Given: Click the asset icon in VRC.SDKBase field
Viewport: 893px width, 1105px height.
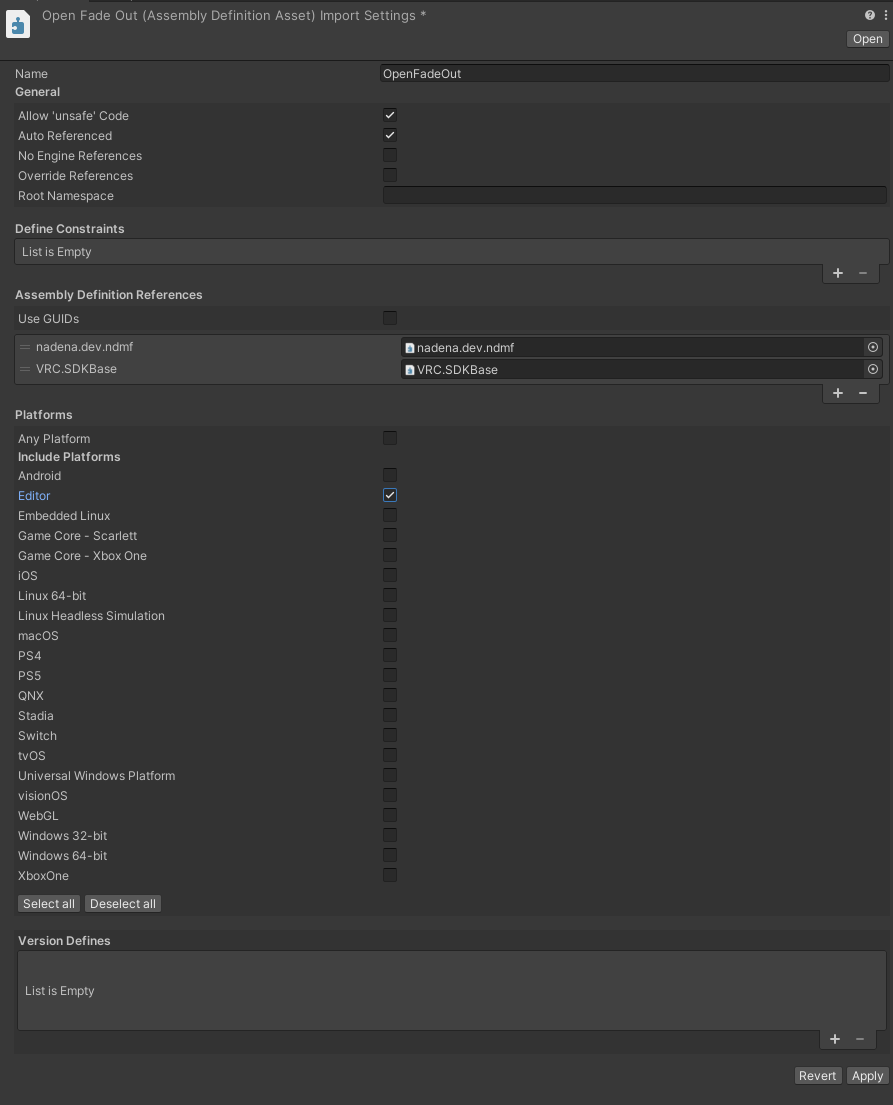Looking at the screenshot, I should click(x=409, y=369).
